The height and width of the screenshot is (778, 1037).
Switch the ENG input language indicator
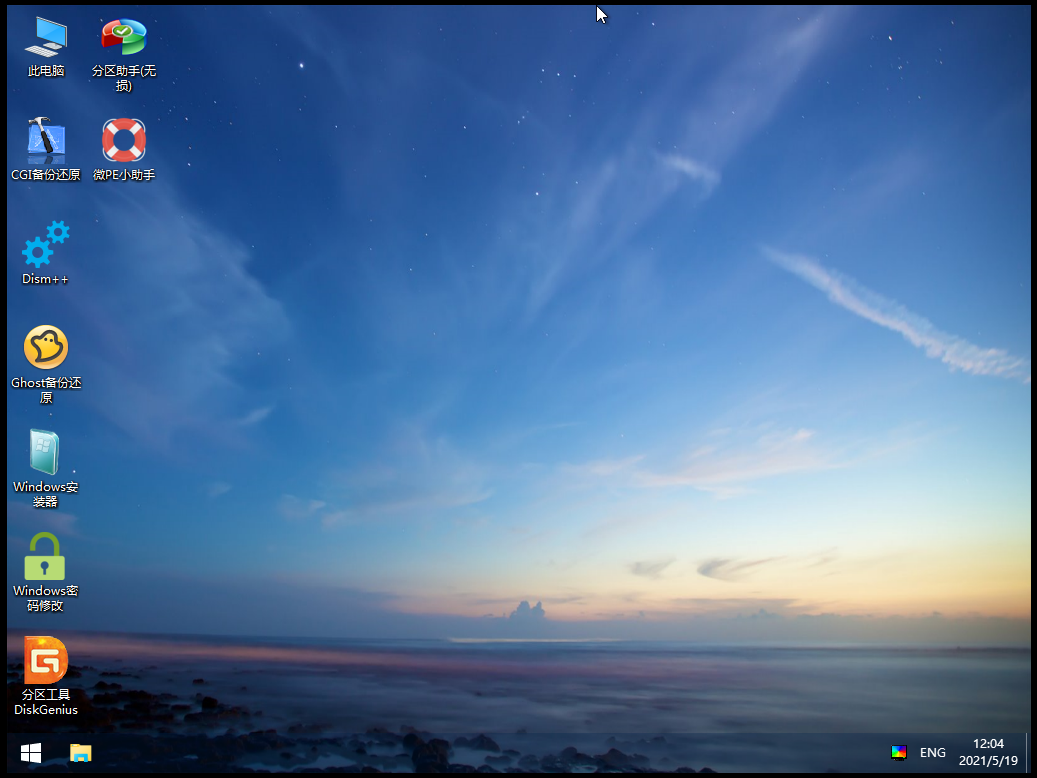pyautogui.click(x=933, y=753)
